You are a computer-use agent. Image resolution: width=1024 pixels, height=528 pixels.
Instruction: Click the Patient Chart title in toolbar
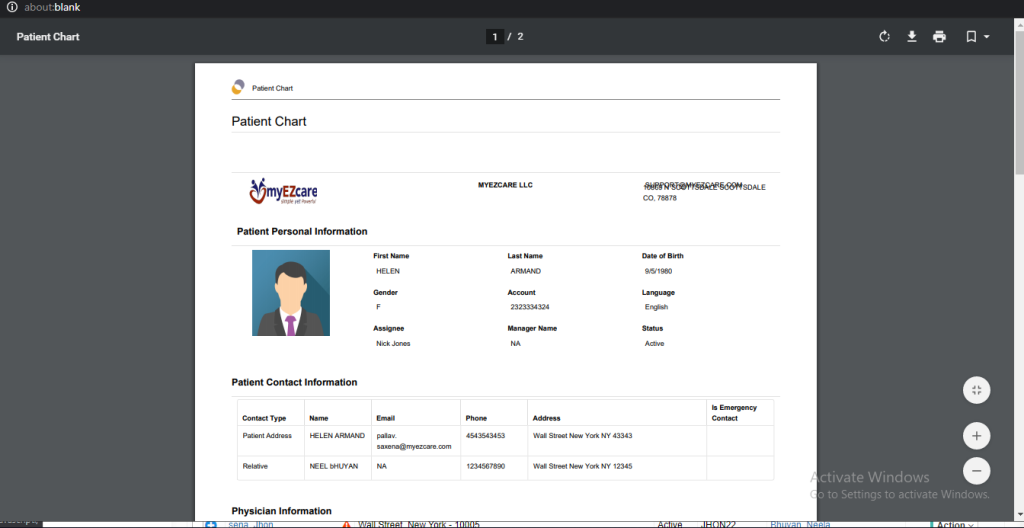[x=48, y=37]
